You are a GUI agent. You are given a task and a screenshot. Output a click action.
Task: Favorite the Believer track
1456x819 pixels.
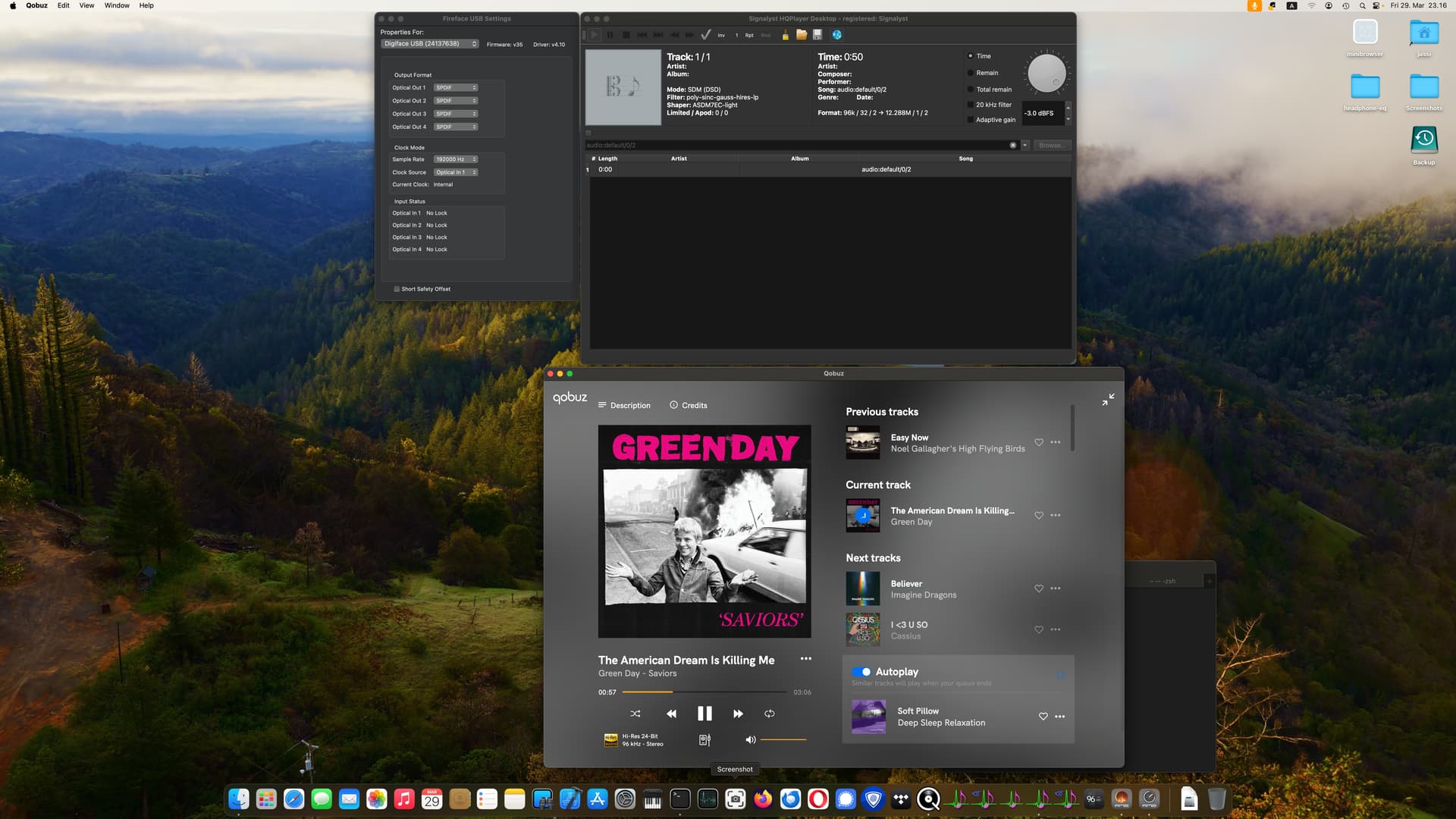point(1039,588)
